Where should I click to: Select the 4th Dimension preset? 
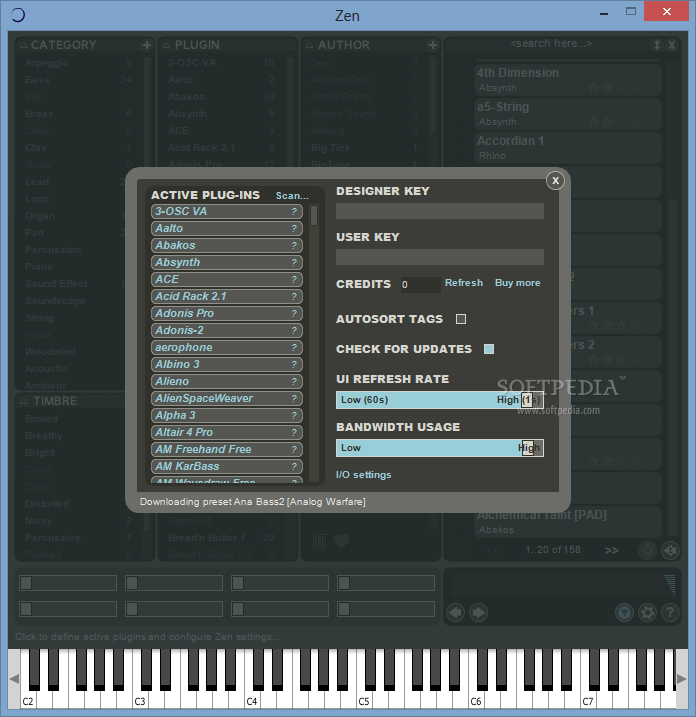pyautogui.click(x=568, y=79)
